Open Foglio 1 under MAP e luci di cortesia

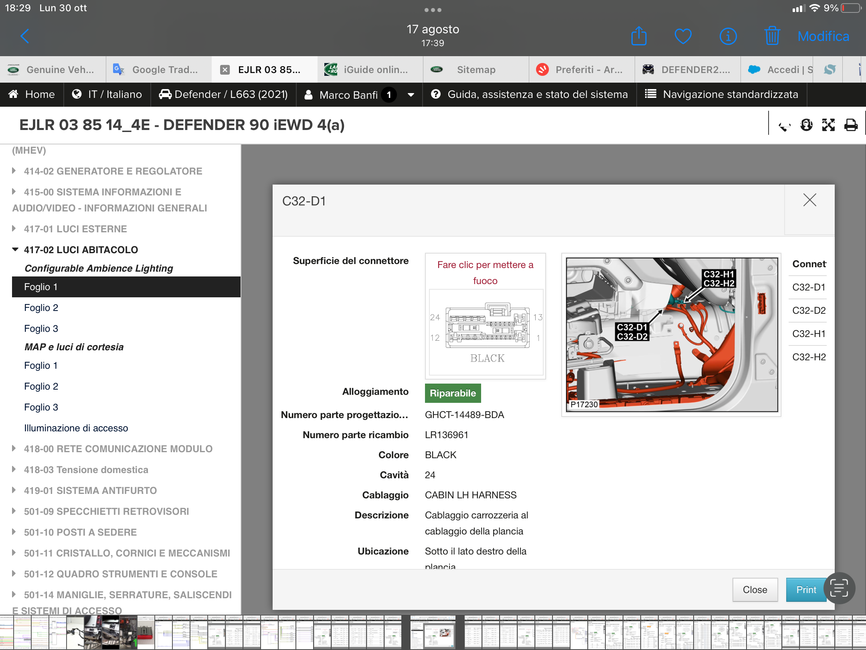tap(41, 366)
